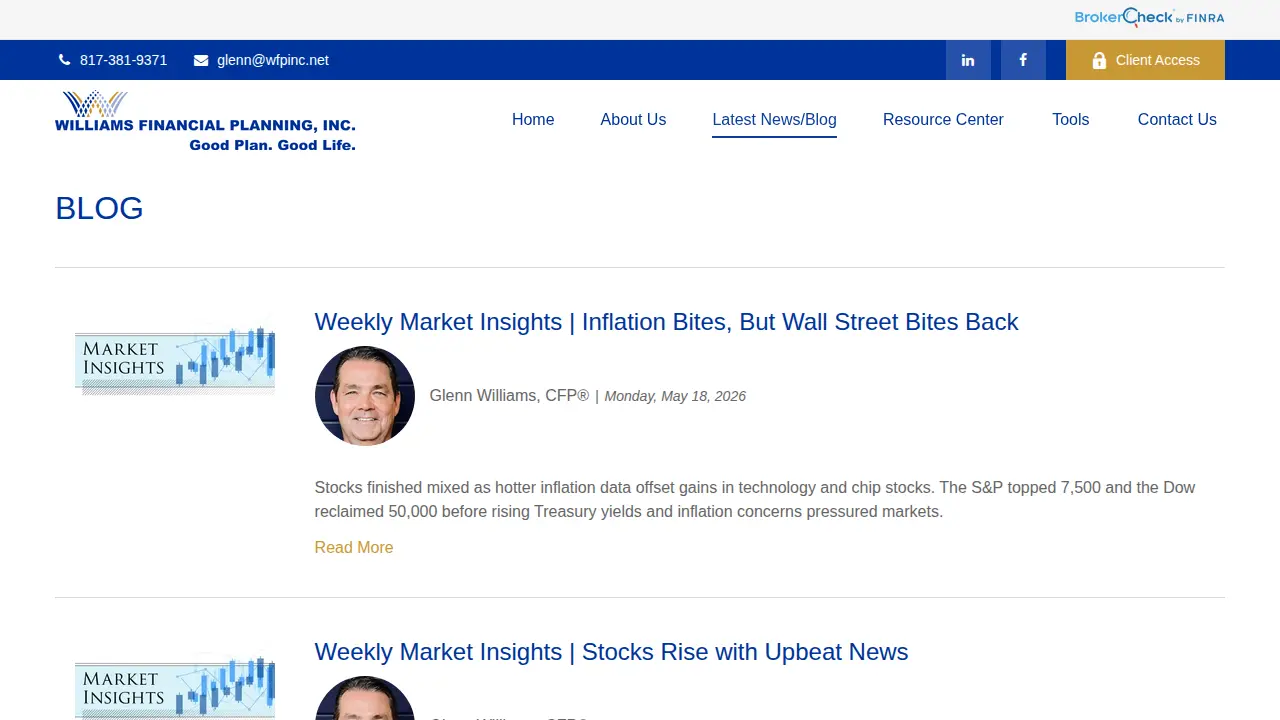Screen dimensions: 1280x720
Task: Open the About Us menu
Action: [x=633, y=119]
